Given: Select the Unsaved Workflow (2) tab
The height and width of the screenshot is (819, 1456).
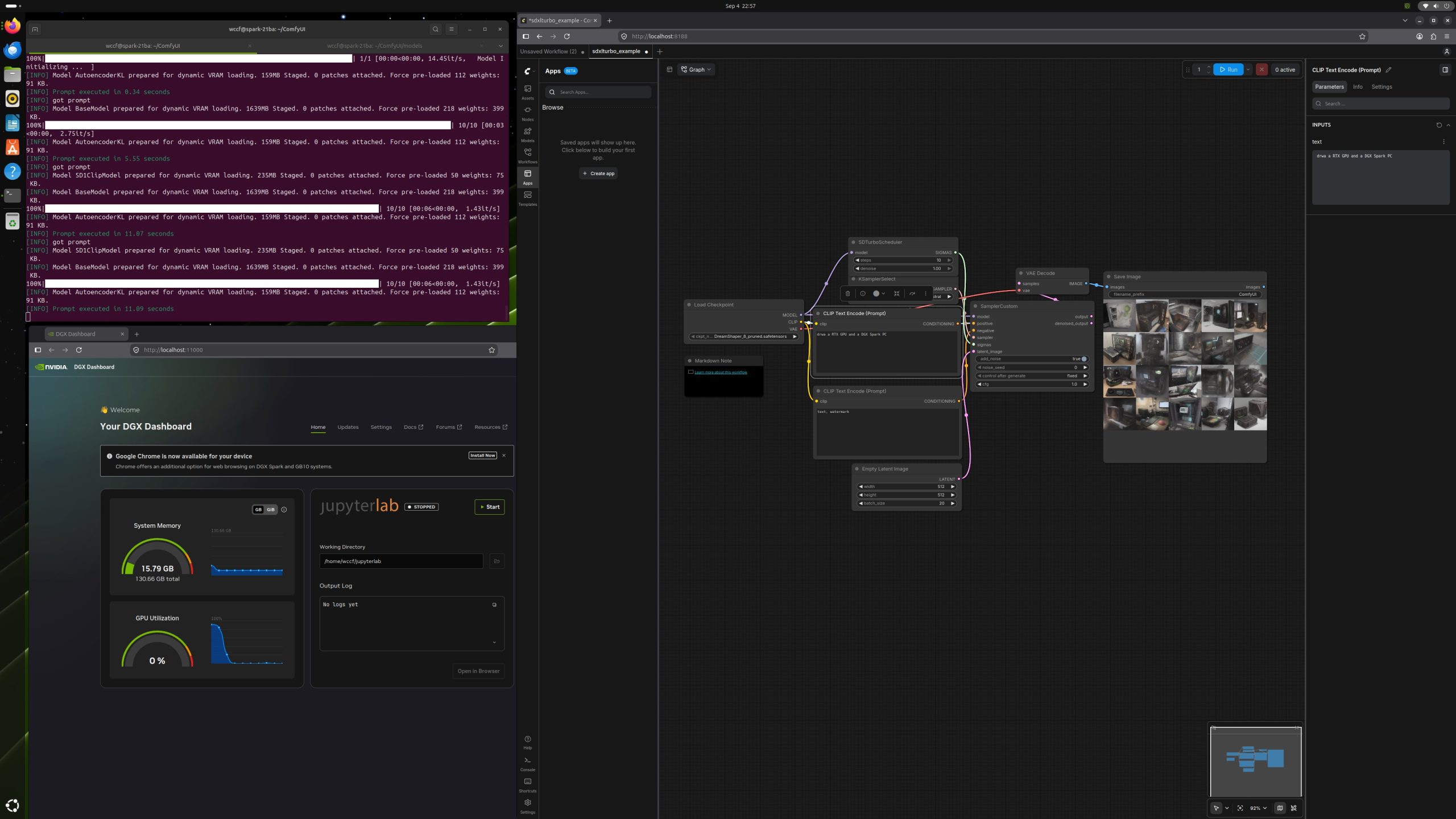Looking at the screenshot, I should (548, 51).
